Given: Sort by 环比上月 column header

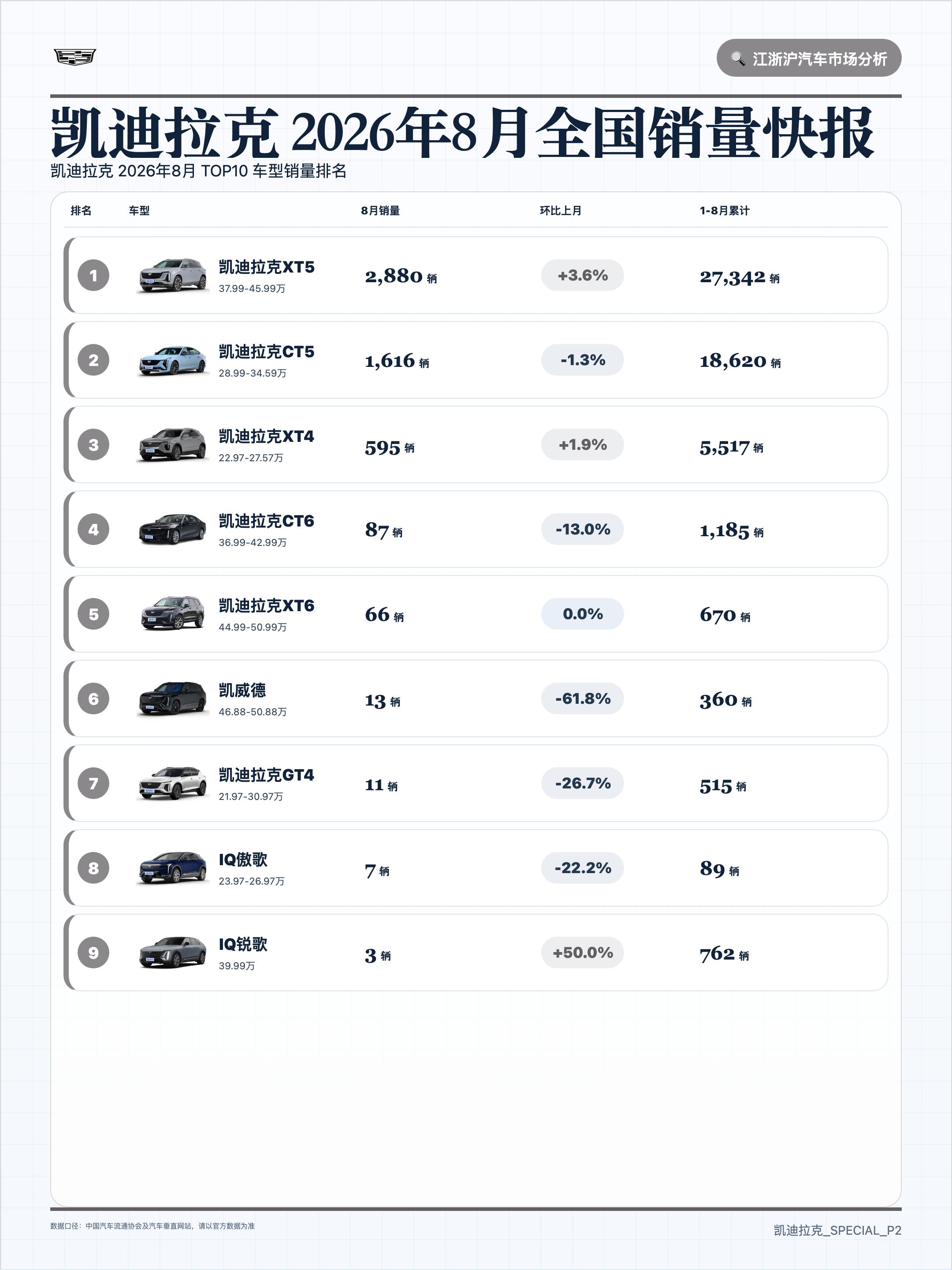Looking at the screenshot, I should pos(561,211).
